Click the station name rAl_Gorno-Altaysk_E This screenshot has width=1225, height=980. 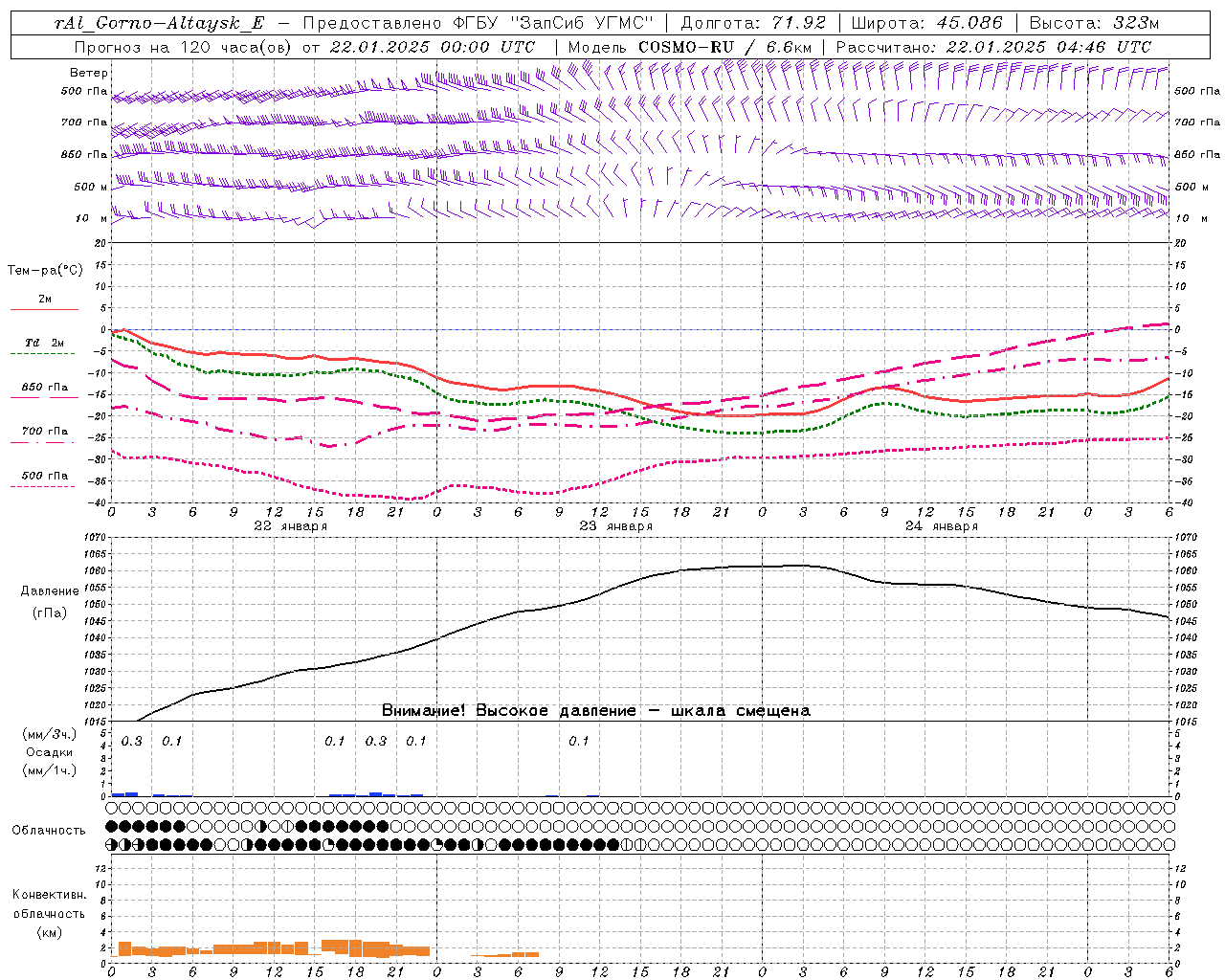(x=160, y=23)
